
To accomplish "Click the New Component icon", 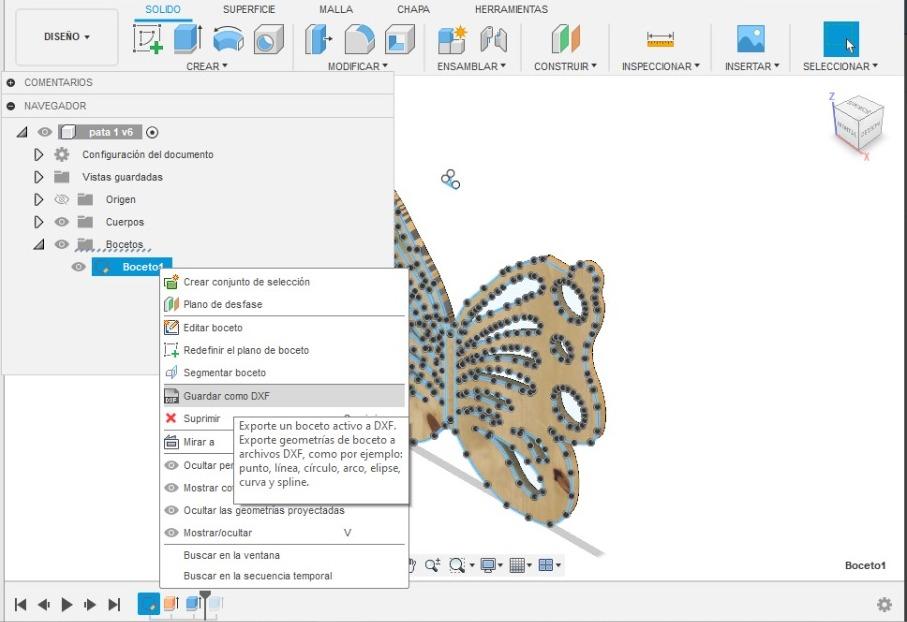I will pos(452,39).
